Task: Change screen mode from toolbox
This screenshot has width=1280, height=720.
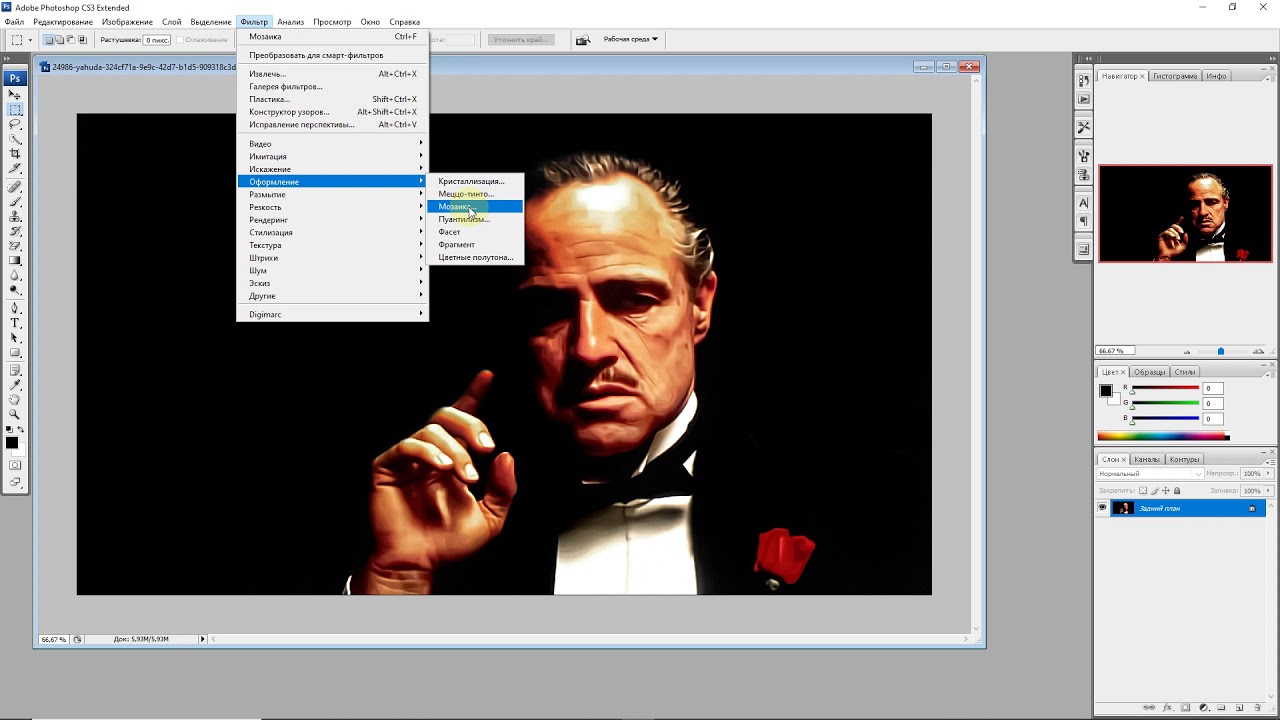Action: point(15,482)
